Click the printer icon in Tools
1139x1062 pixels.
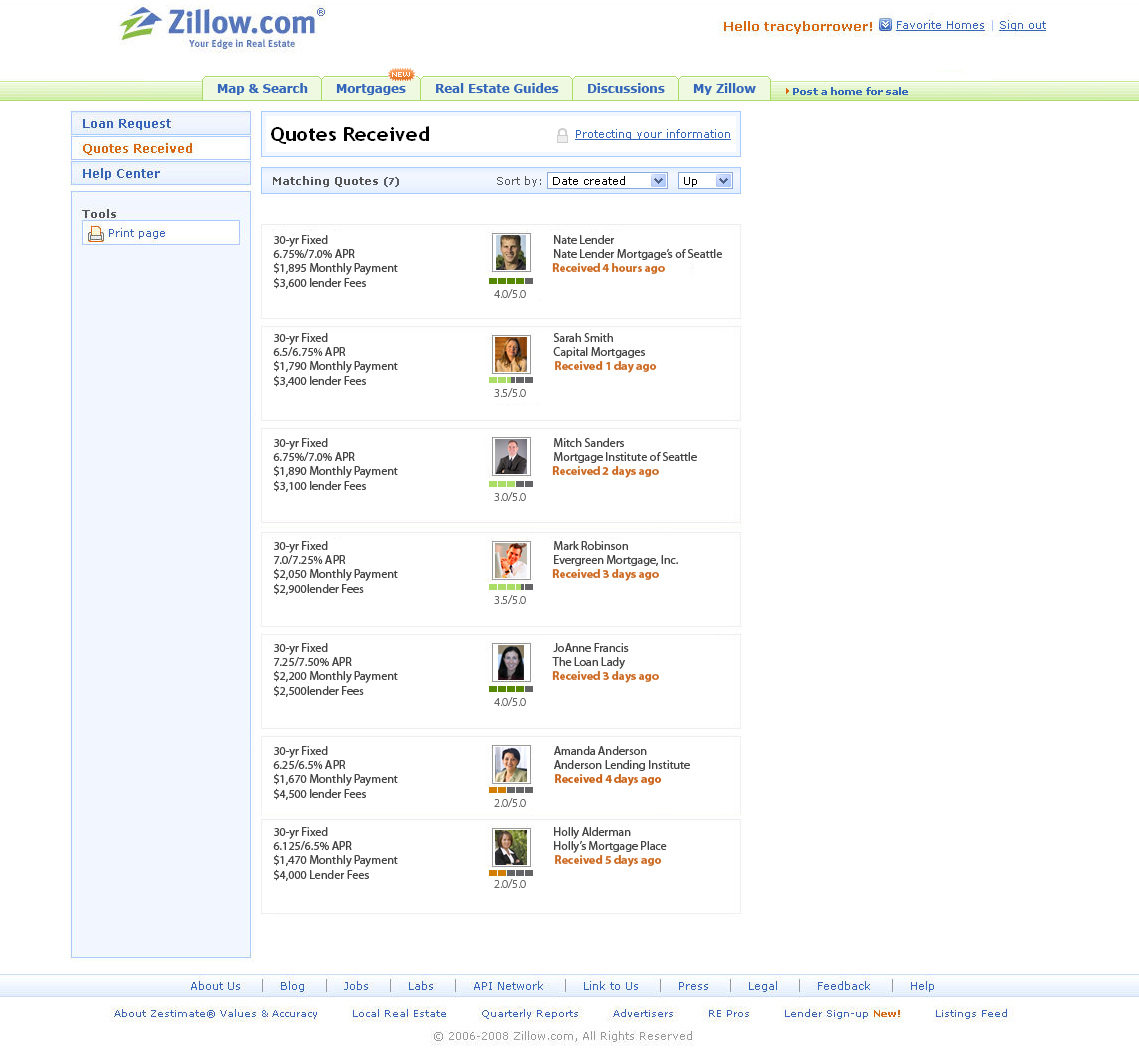pyautogui.click(x=95, y=234)
